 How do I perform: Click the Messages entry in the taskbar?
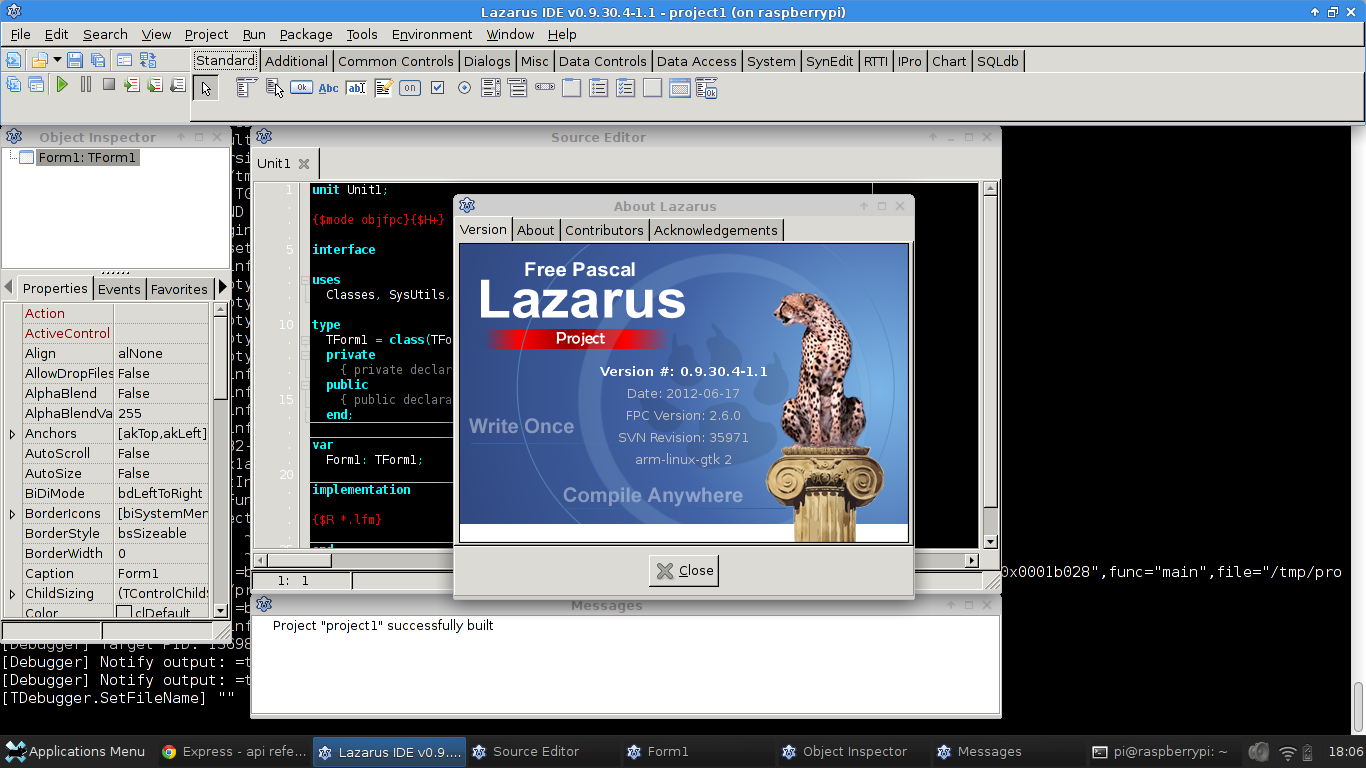989,751
